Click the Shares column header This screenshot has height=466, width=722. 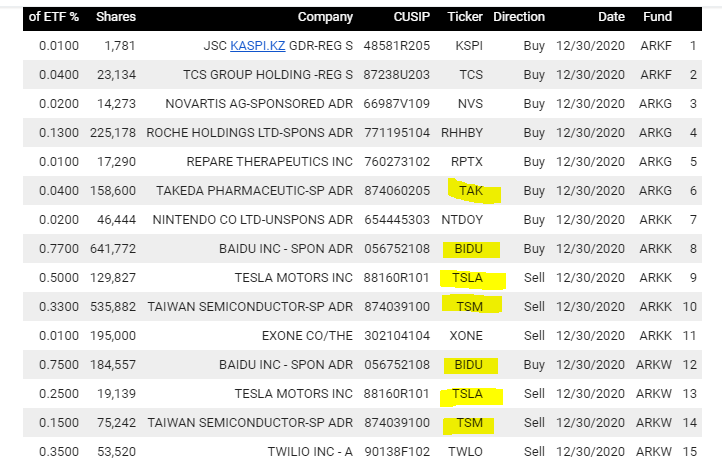point(116,17)
